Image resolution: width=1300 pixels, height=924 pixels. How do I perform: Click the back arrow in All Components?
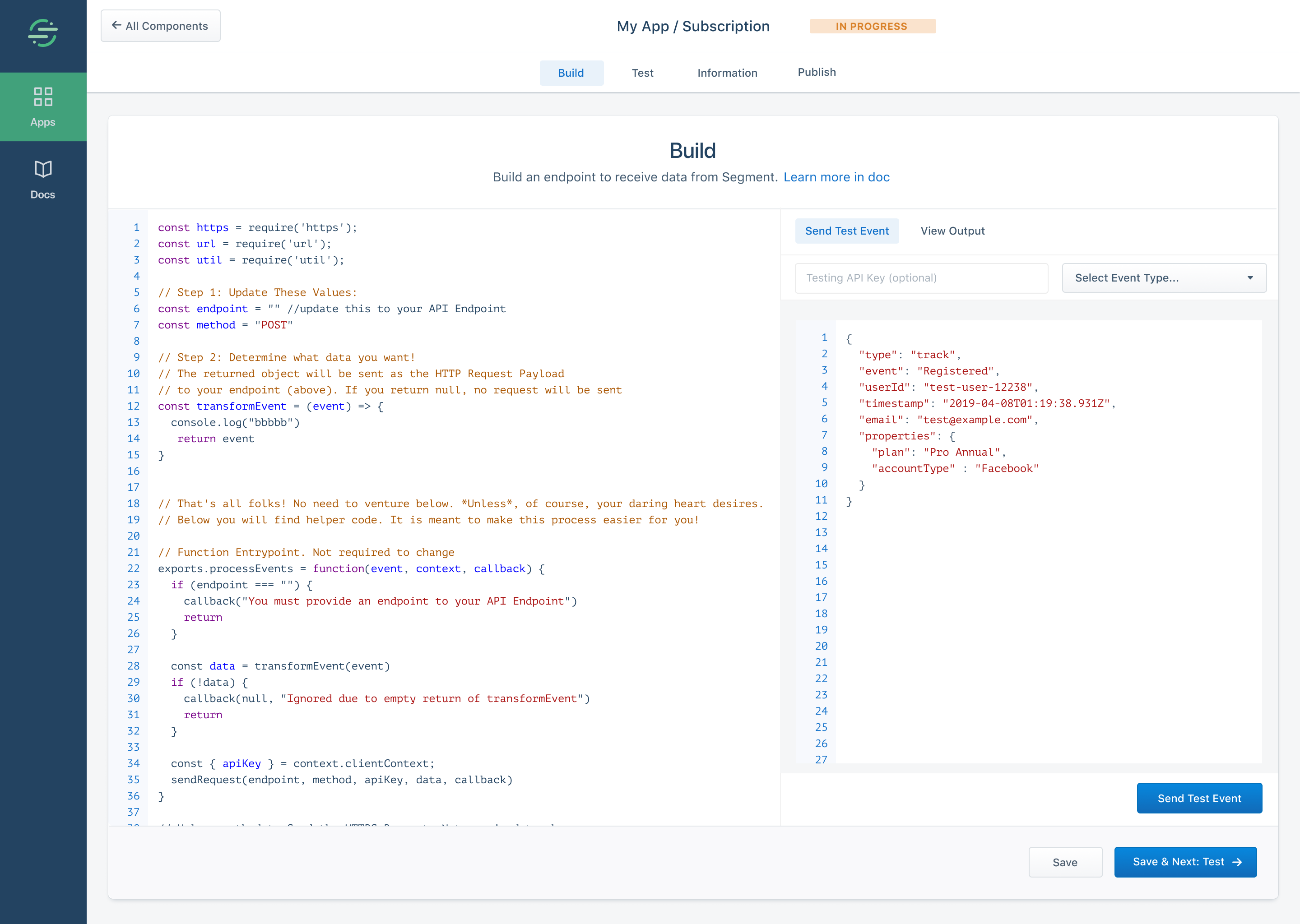pyautogui.click(x=116, y=26)
